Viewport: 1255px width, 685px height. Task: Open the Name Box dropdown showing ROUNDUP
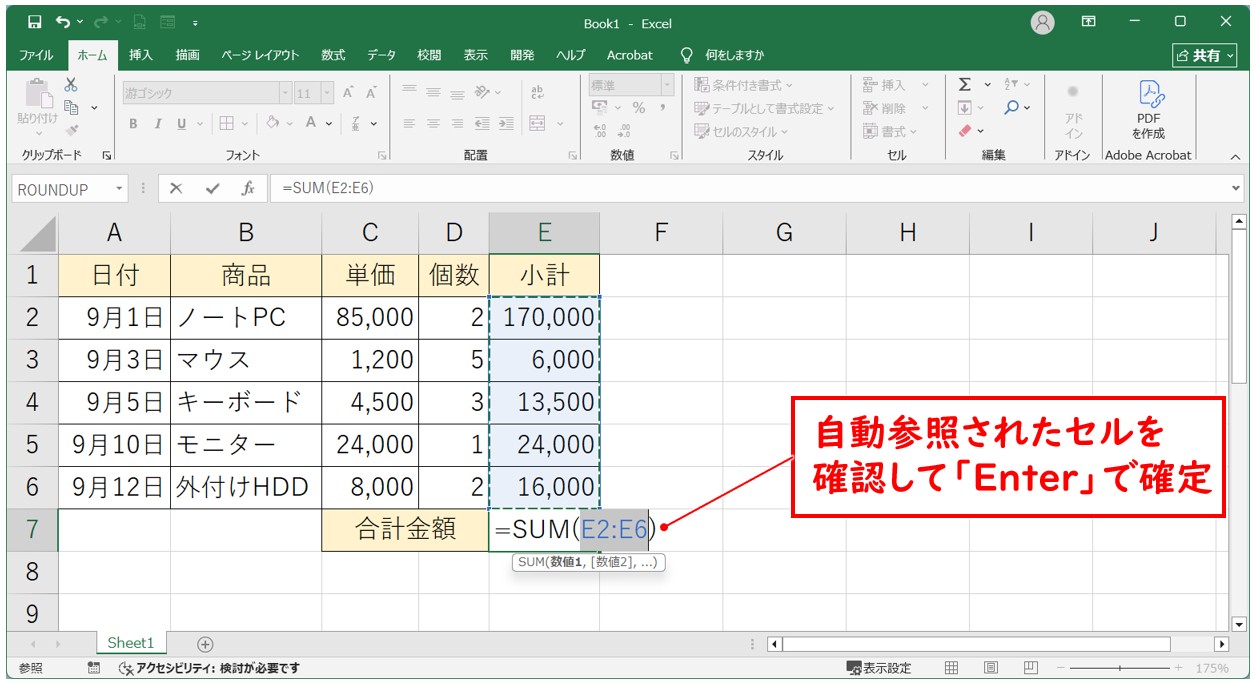pyautogui.click(x=120, y=189)
